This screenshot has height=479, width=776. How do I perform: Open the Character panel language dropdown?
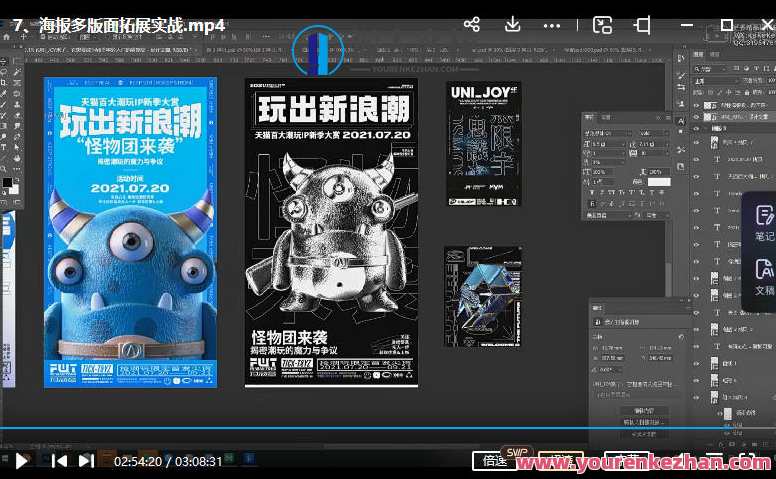(x=610, y=215)
